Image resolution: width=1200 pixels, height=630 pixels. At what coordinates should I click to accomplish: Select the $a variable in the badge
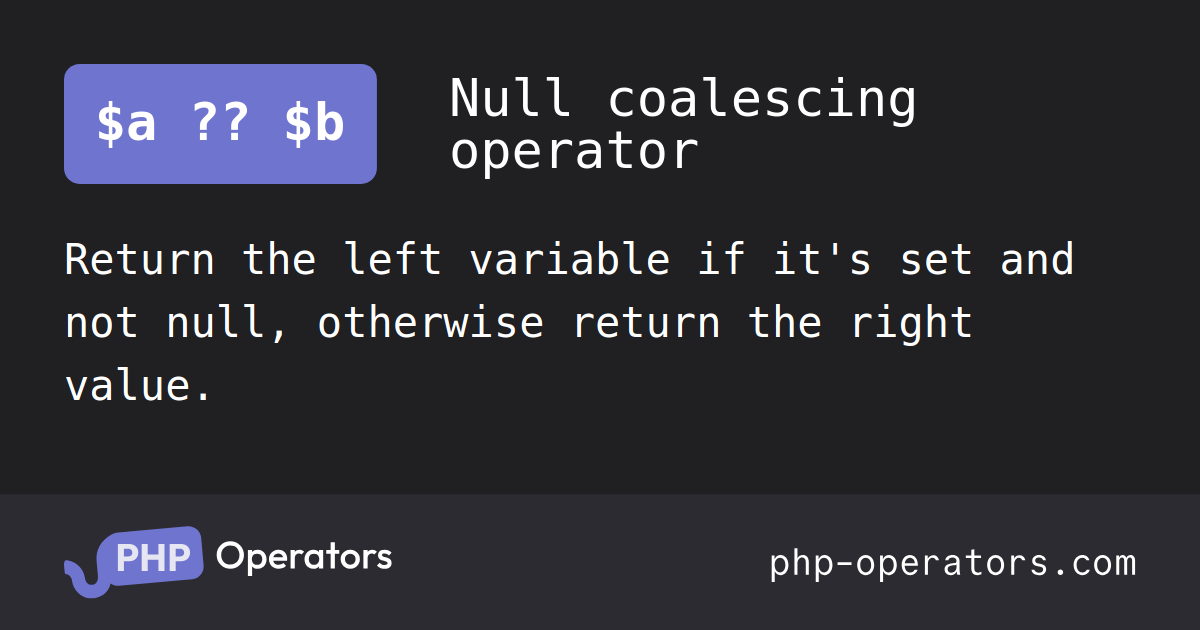pyautogui.click(x=126, y=124)
